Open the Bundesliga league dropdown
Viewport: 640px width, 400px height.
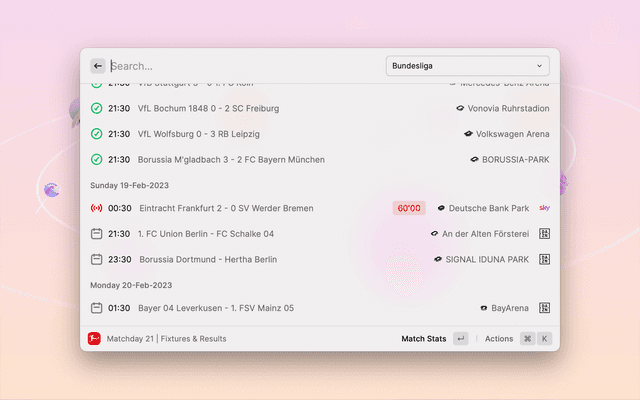pyautogui.click(x=467, y=66)
